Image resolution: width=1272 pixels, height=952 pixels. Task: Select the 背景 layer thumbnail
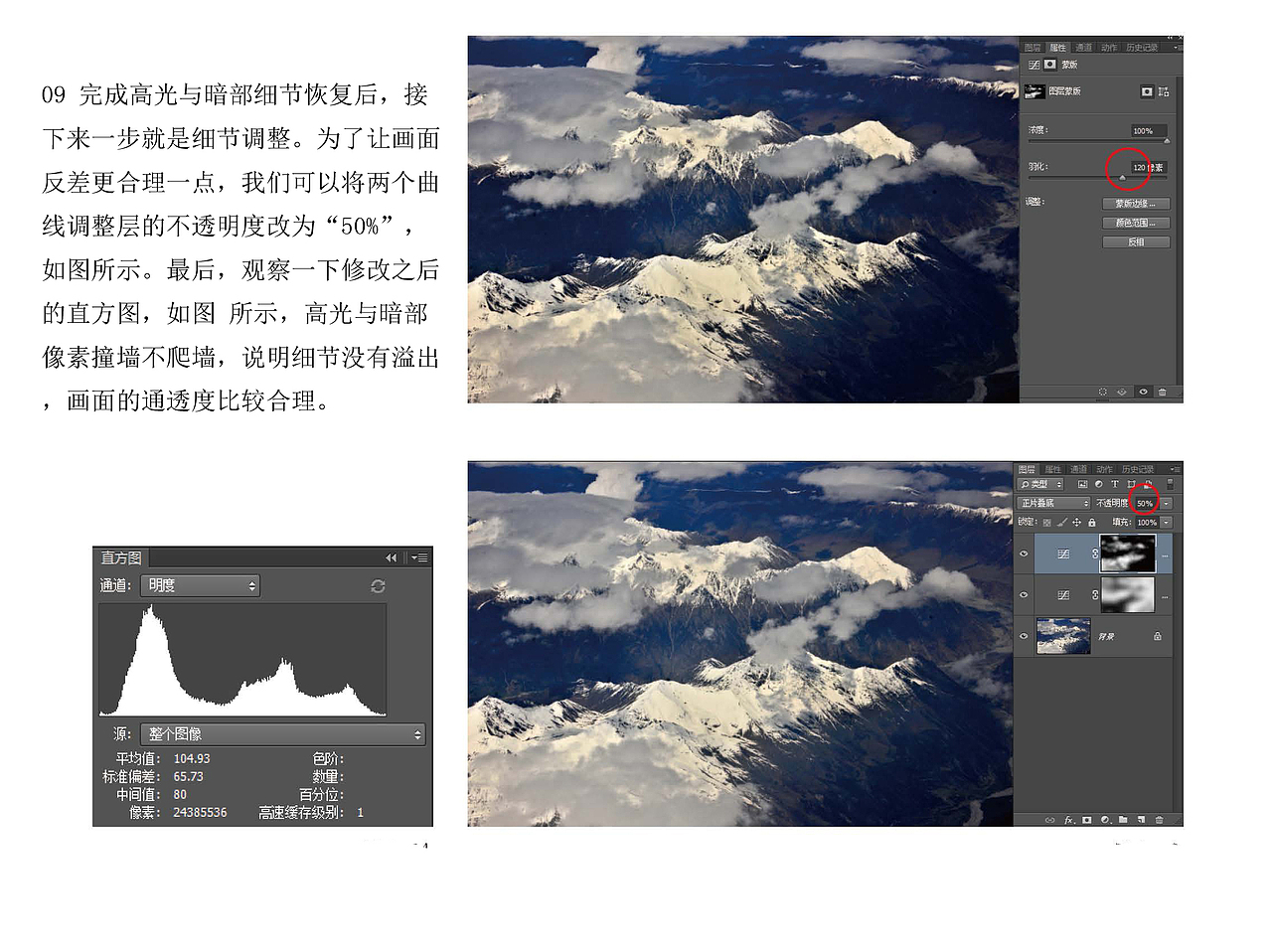[x=1063, y=635]
